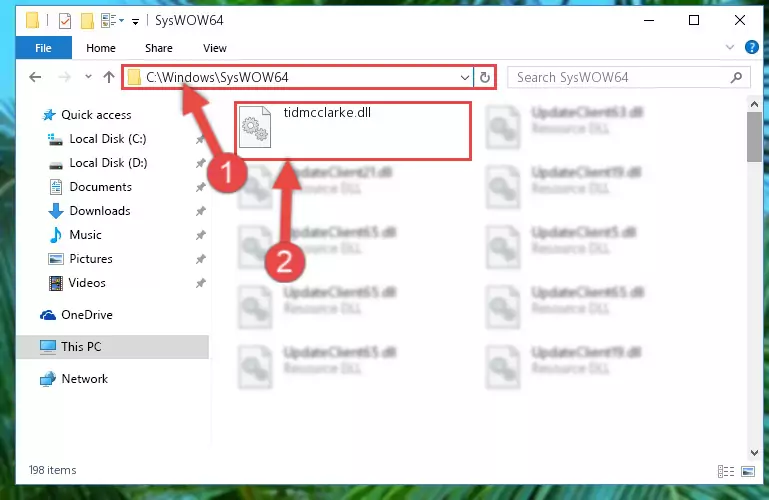The height and width of the screenshot is (500, 769).
Task: Click the pin icon beside Music
Action: click(200, 235)
